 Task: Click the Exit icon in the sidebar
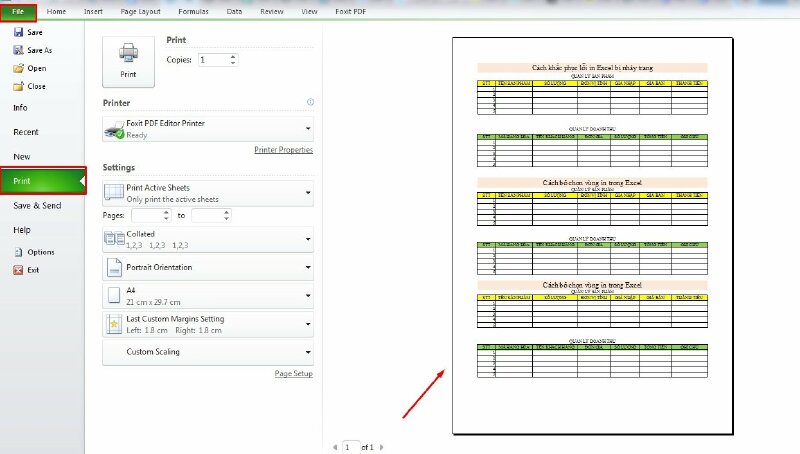pos(18,270)
